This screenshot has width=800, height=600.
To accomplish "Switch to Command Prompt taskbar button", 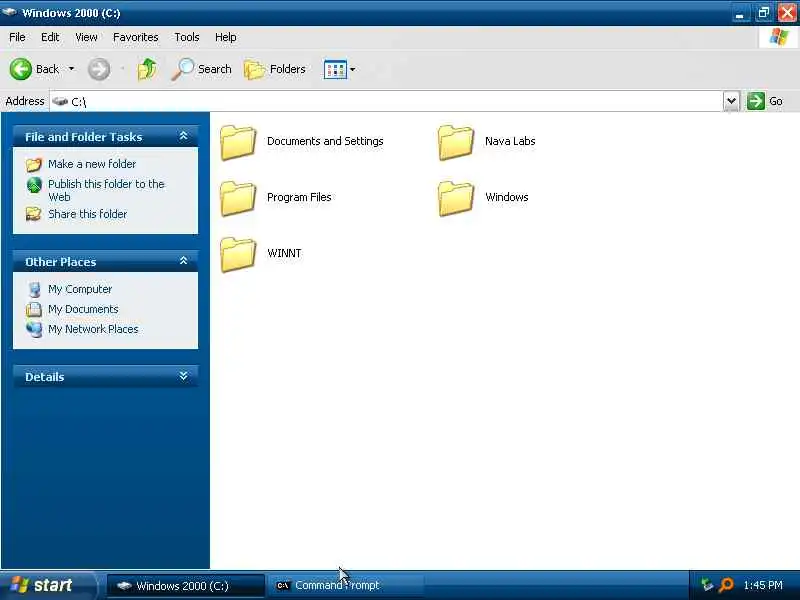I will click(x=345, y=586).
